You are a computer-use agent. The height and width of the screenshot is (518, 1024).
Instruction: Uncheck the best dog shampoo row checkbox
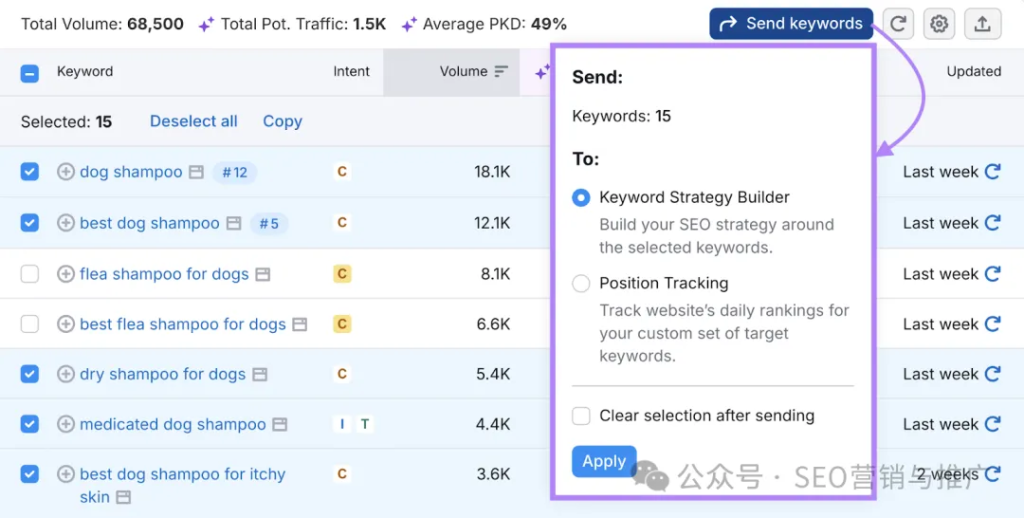(30, 223)
